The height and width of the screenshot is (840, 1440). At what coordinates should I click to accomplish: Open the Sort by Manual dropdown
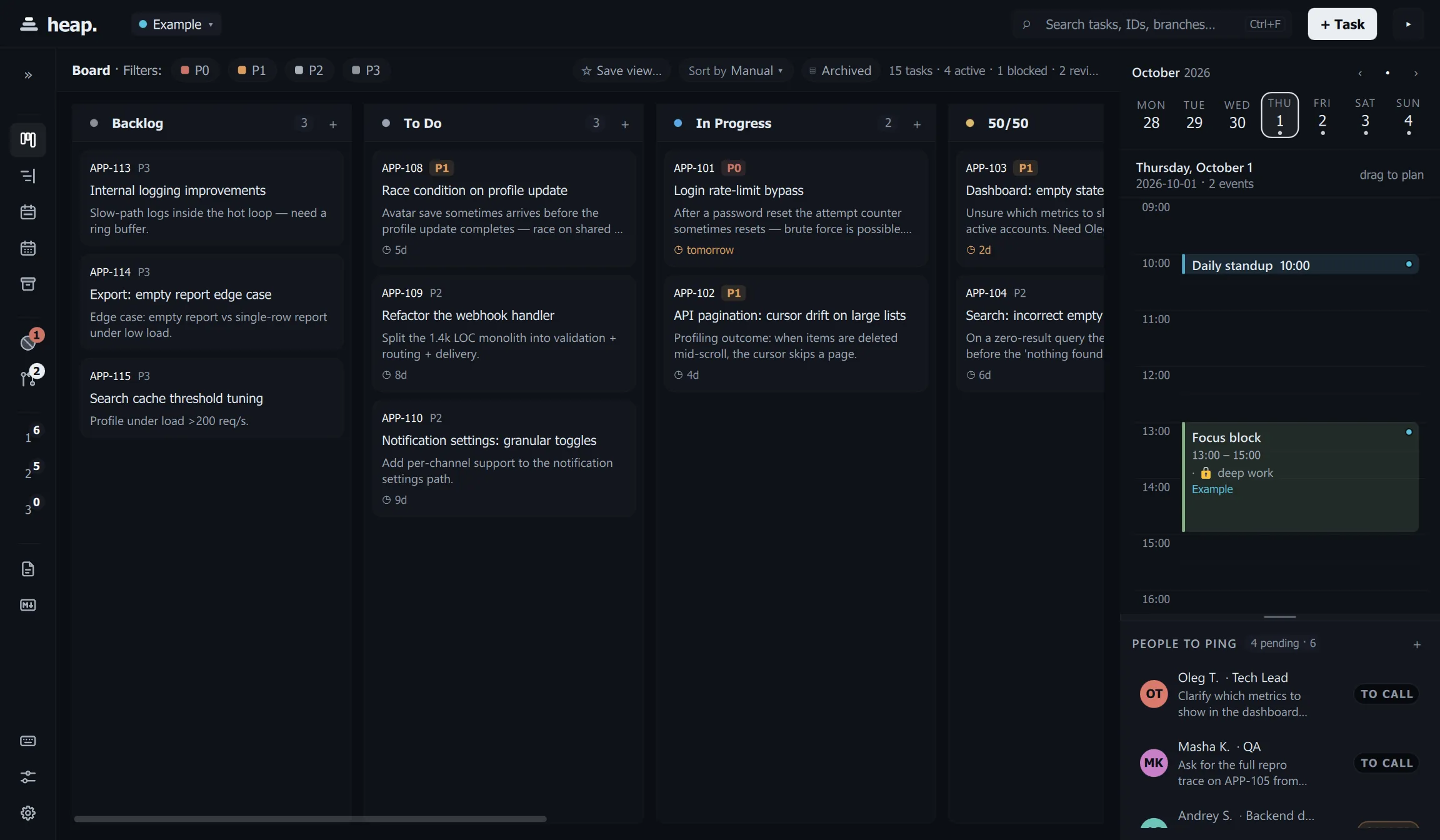(735, 71)
